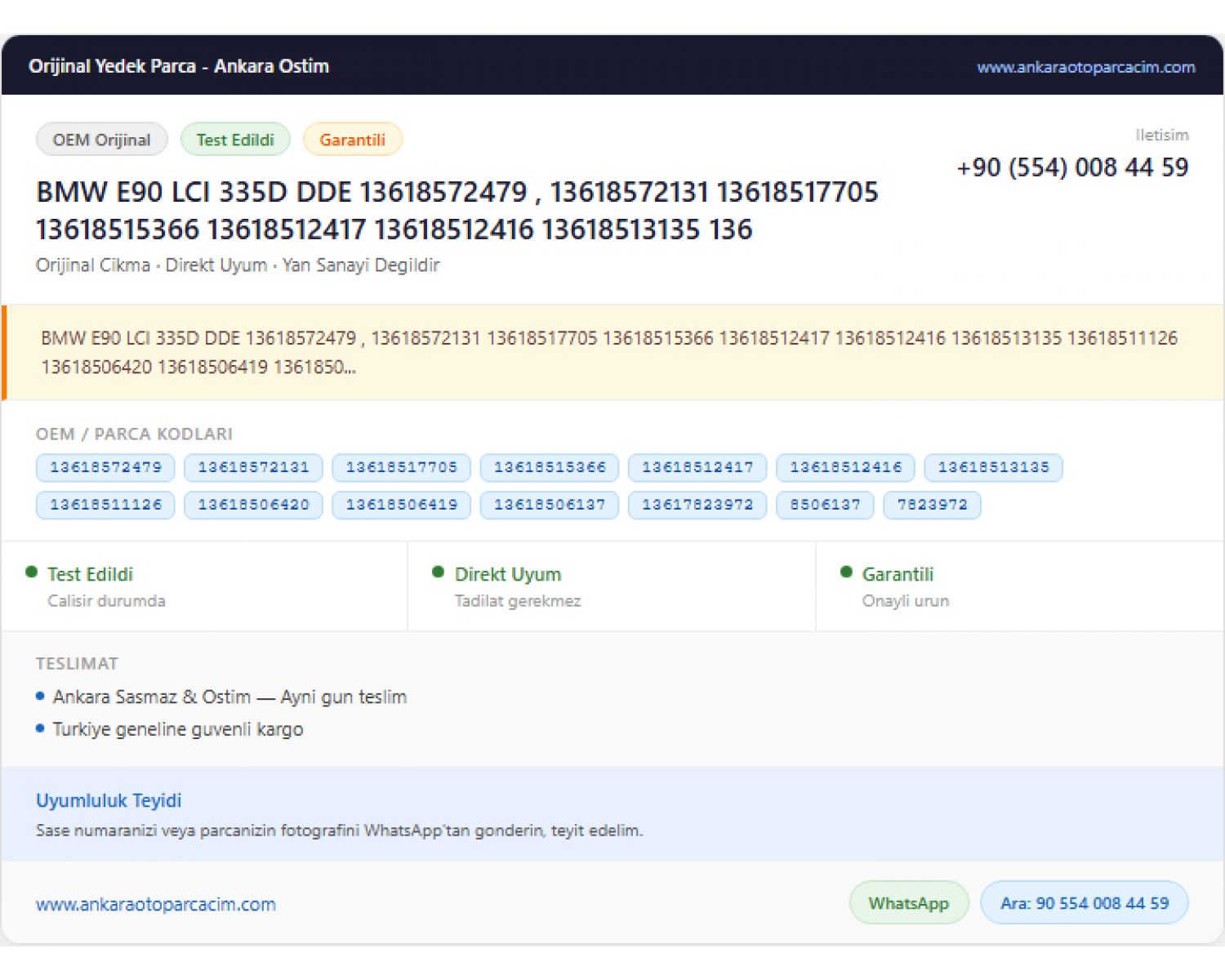1225x980 pixels.
Task: Open the WhatsApp button
Action: coord(909,903)
